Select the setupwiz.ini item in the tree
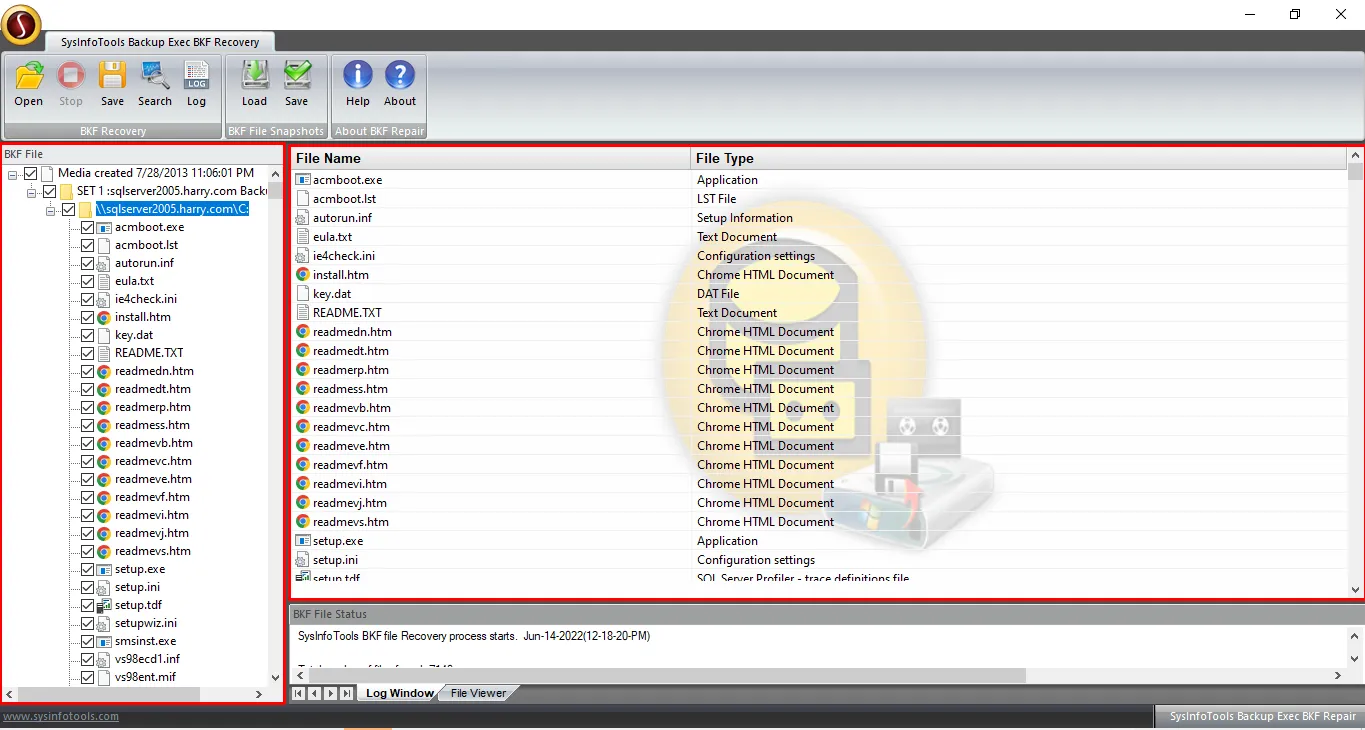The width and height of the screenshot is (1365, 730). point(146,623)
